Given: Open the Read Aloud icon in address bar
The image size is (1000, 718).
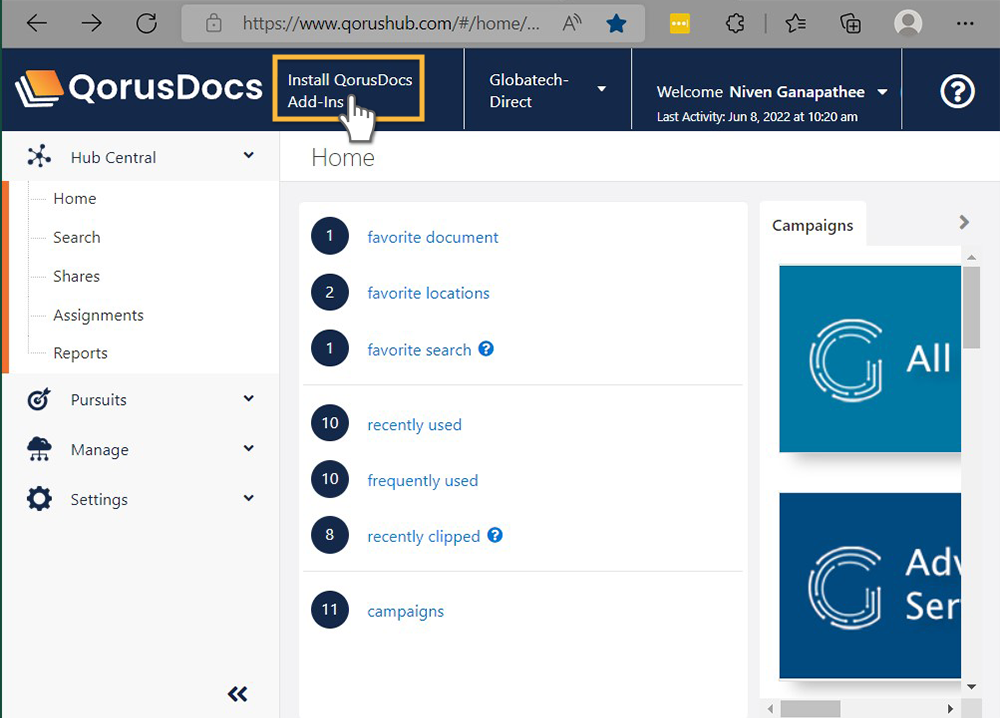Looking at the screenshot, I should click(x=572, y=24).
